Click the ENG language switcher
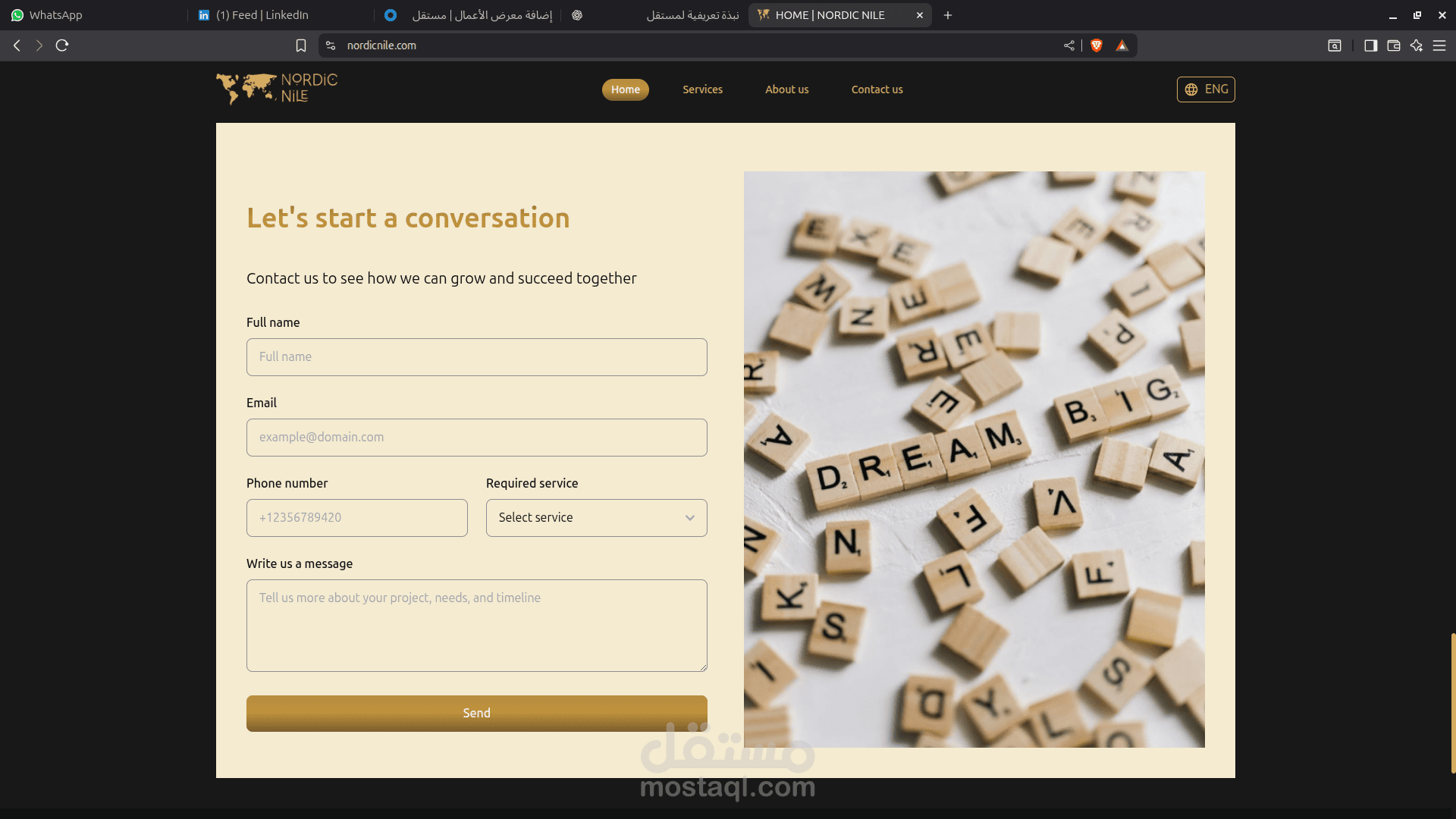 coord(1206,89)
